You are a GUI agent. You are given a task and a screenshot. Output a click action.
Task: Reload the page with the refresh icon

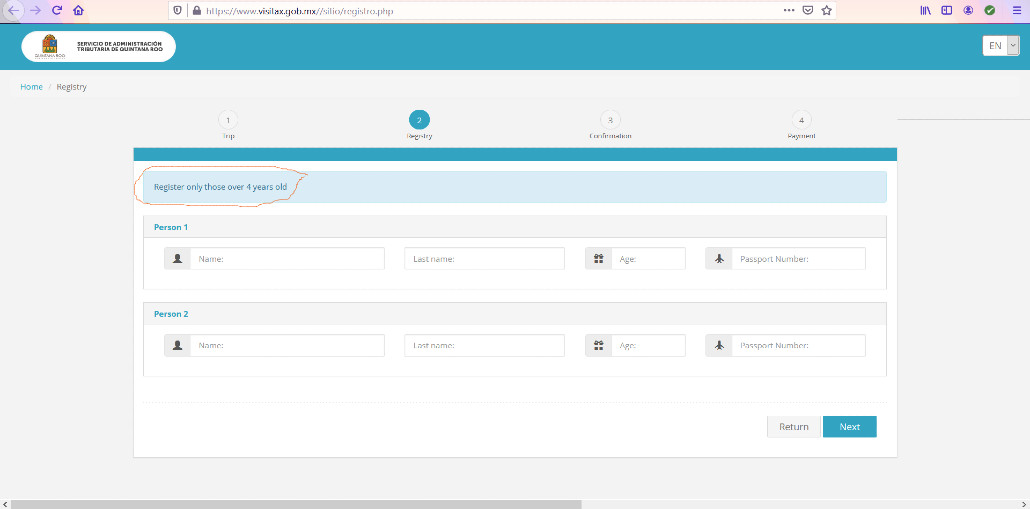(x=56, y=9)
